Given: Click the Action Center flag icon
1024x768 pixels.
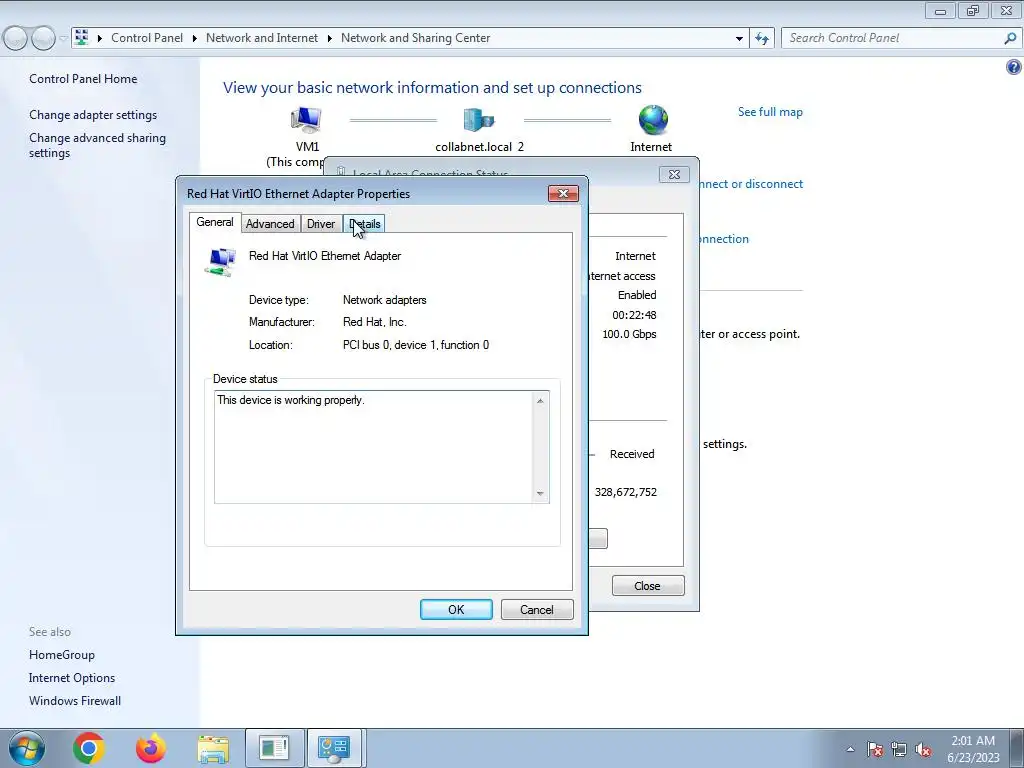Looking at the screenshot, I should click(875, 749).
